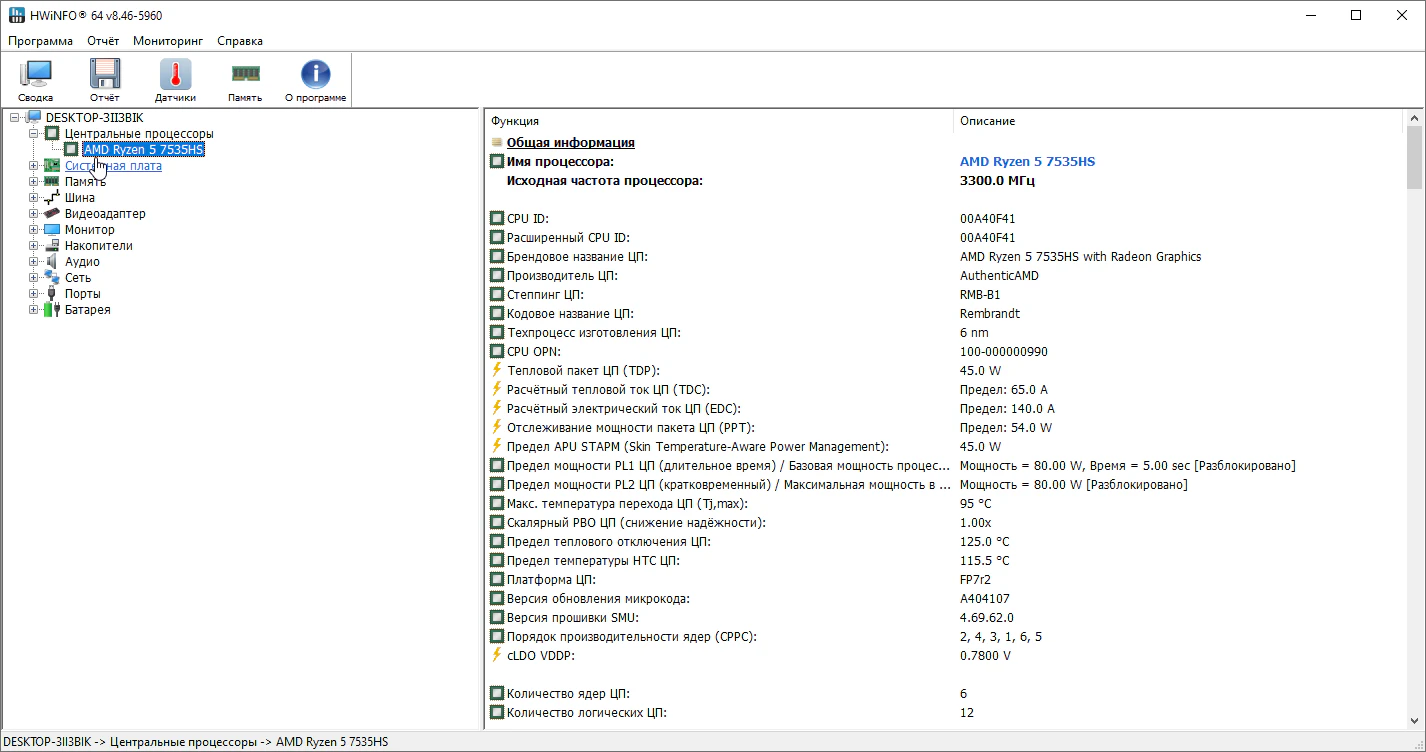The width and height of the screenshot is (1426, 752).
Task: Click the Память memory toolbar icon
Action: pos(245,80)
